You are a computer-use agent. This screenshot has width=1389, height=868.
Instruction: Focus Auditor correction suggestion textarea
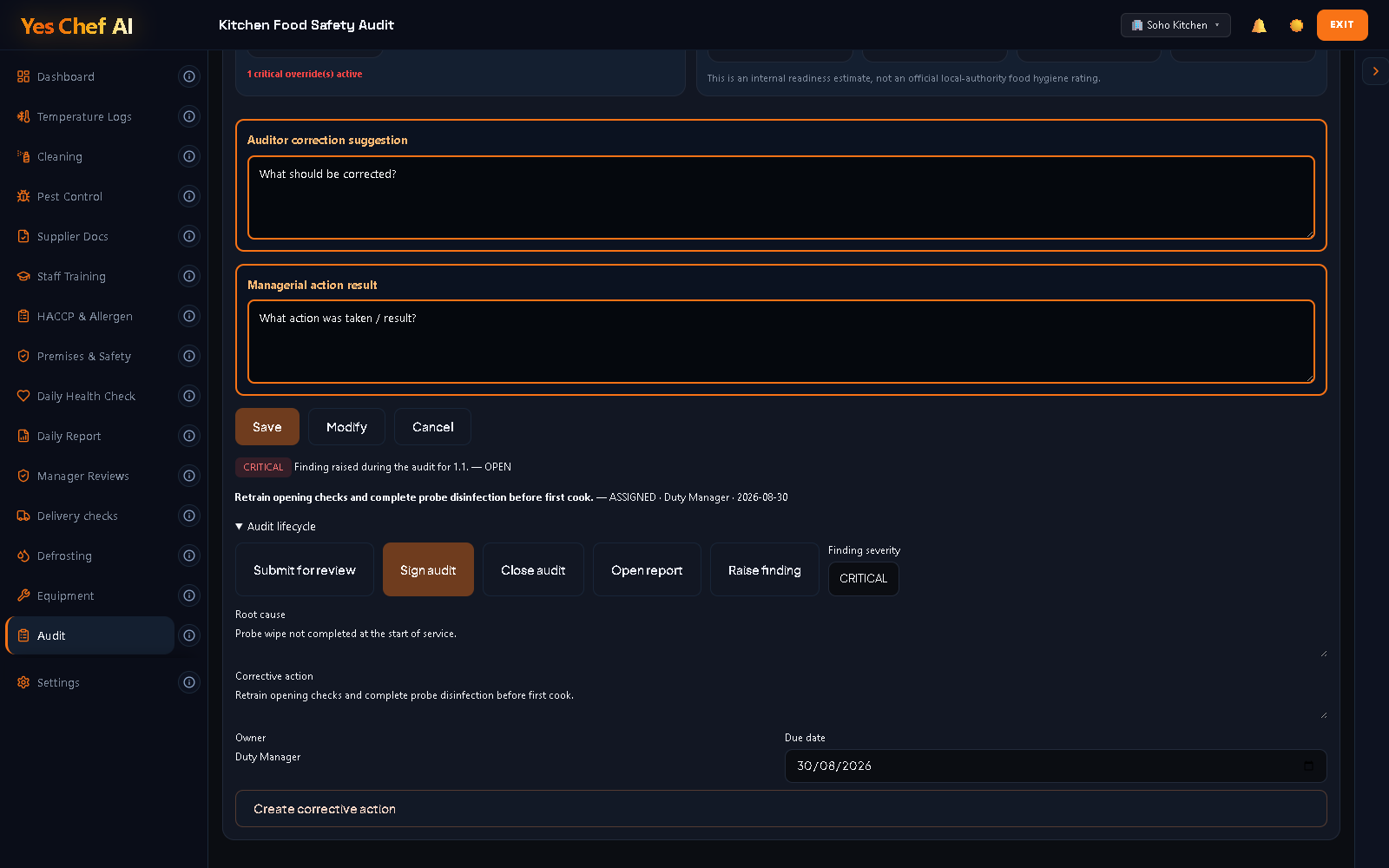[x=781, y=197]
